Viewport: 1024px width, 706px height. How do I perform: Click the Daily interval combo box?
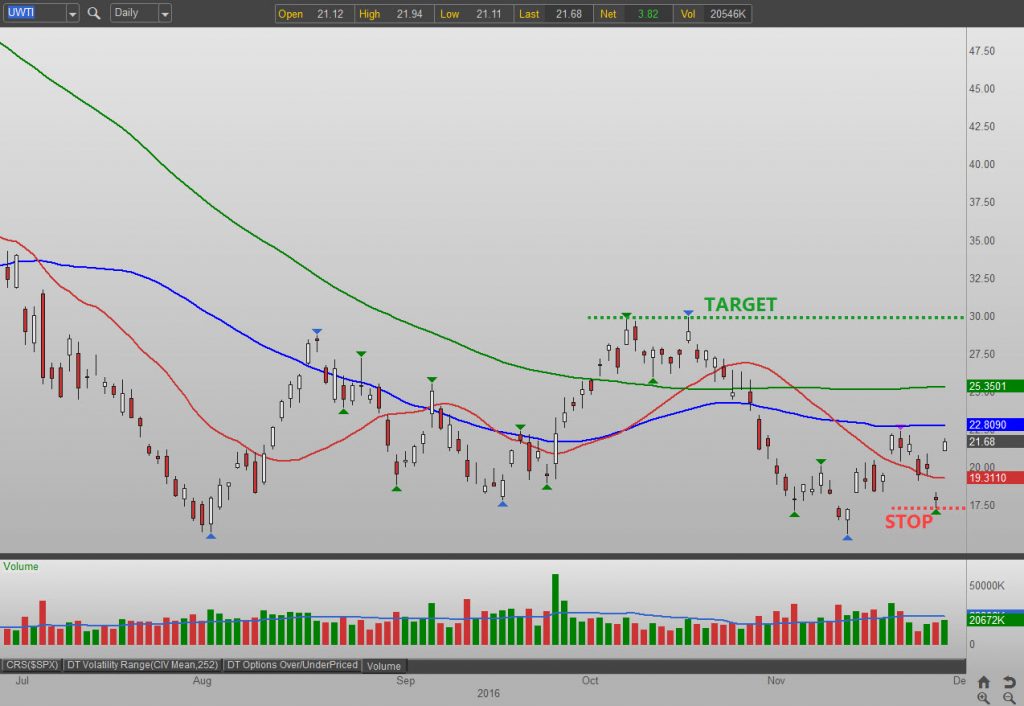pos(132,14)
